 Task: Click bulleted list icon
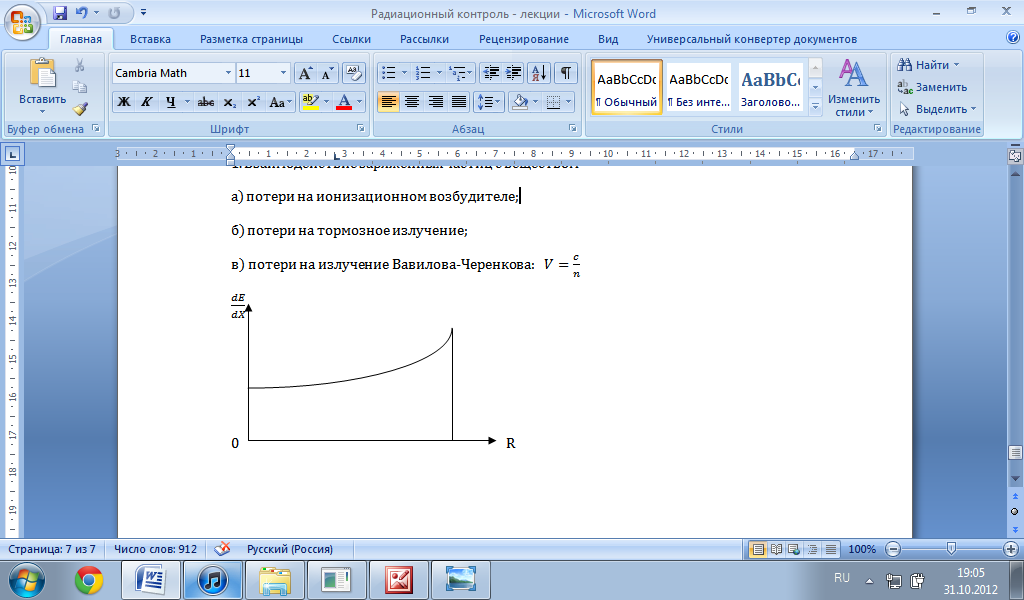tap(389, 72)
